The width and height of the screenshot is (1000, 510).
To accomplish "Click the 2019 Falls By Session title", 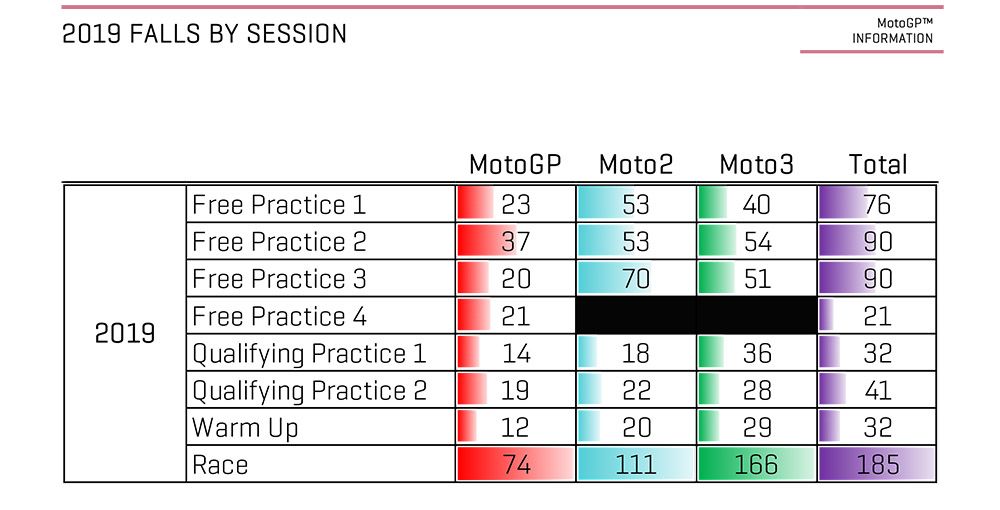I will pyautogui.click(x=204, y=34).
